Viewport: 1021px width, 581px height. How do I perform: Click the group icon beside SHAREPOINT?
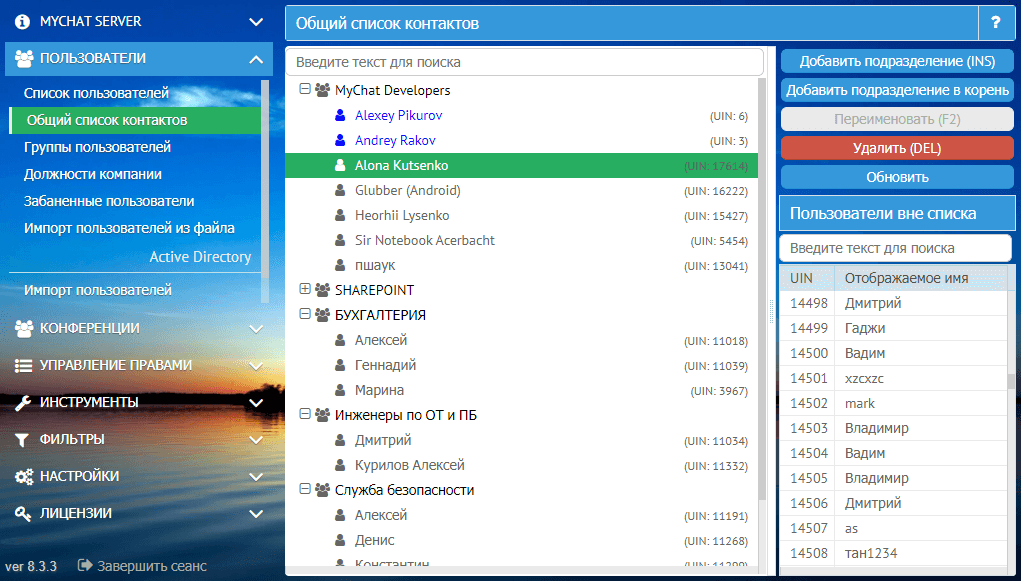click(323, 290)
